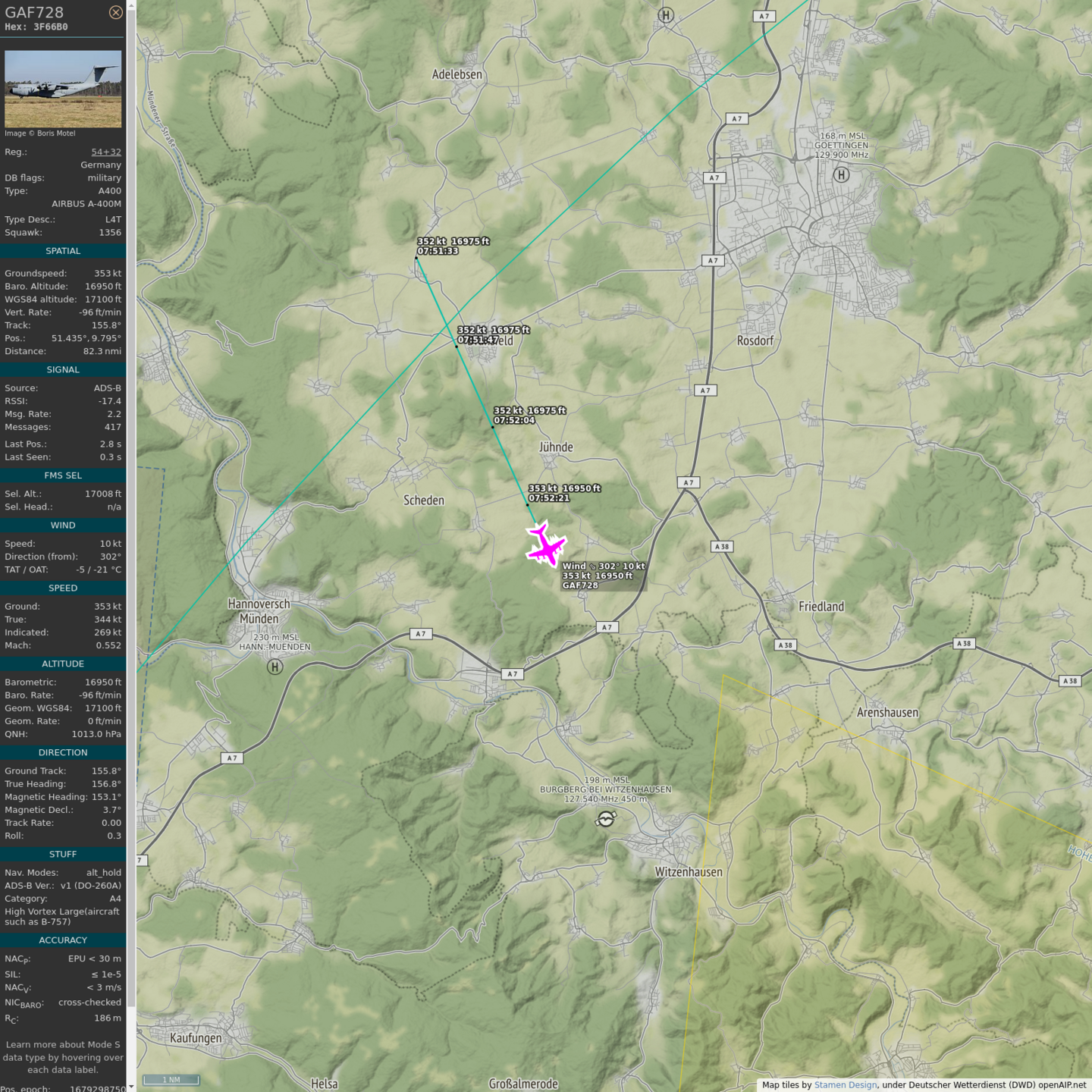Click heliport icon at top map edge
Viewport: 1092px width, 1092px height.
[666, 15]
